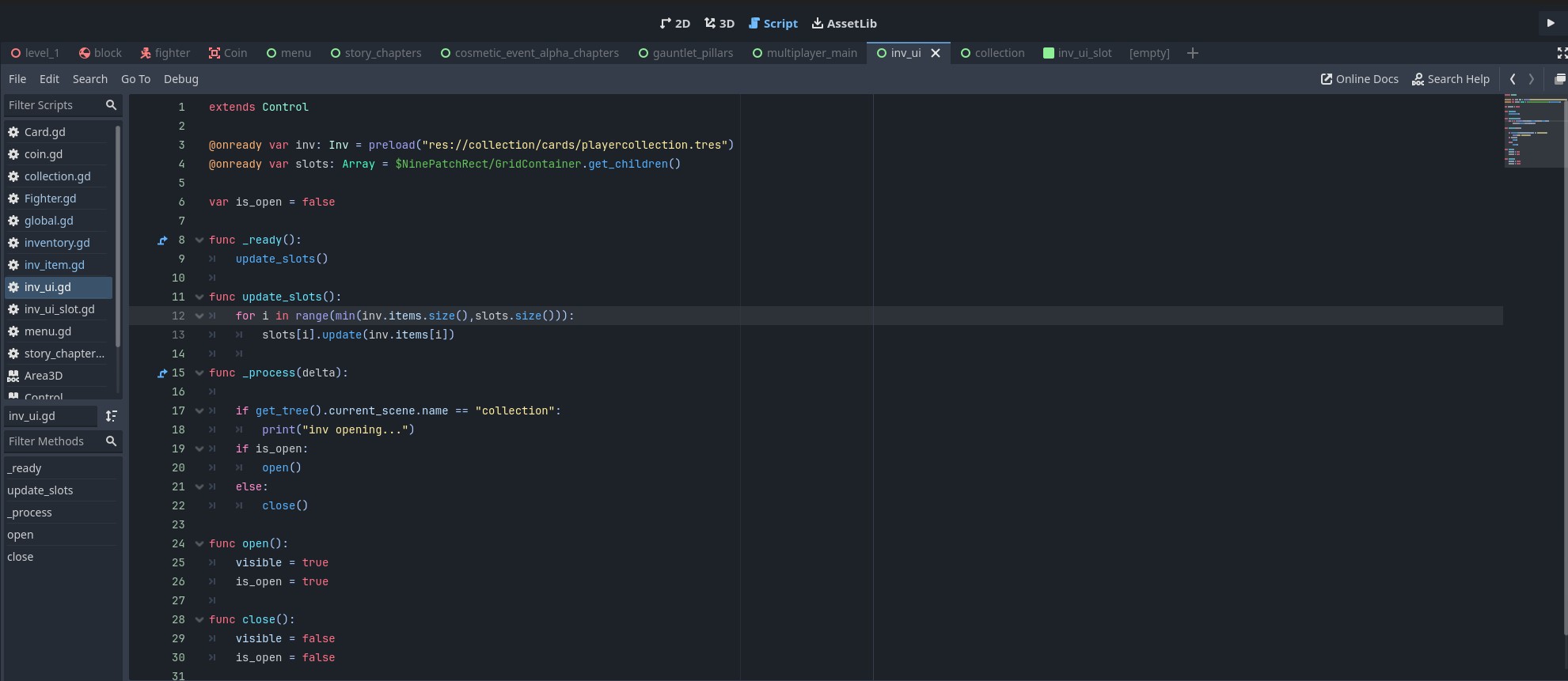Click the Play project button

1550,23
